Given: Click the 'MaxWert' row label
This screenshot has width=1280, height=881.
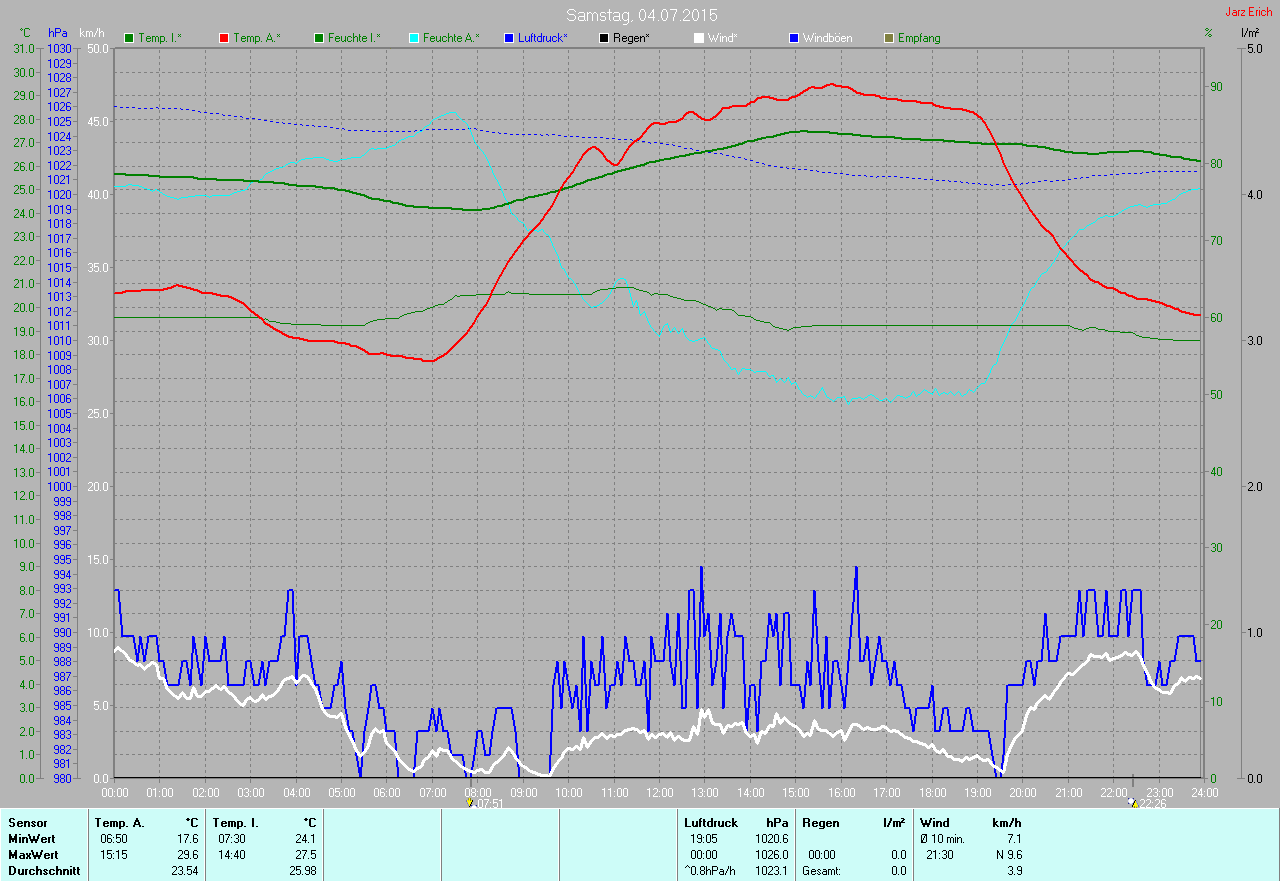Looking at the screenshot, I should pyautogui.click(x=33, y=855).
